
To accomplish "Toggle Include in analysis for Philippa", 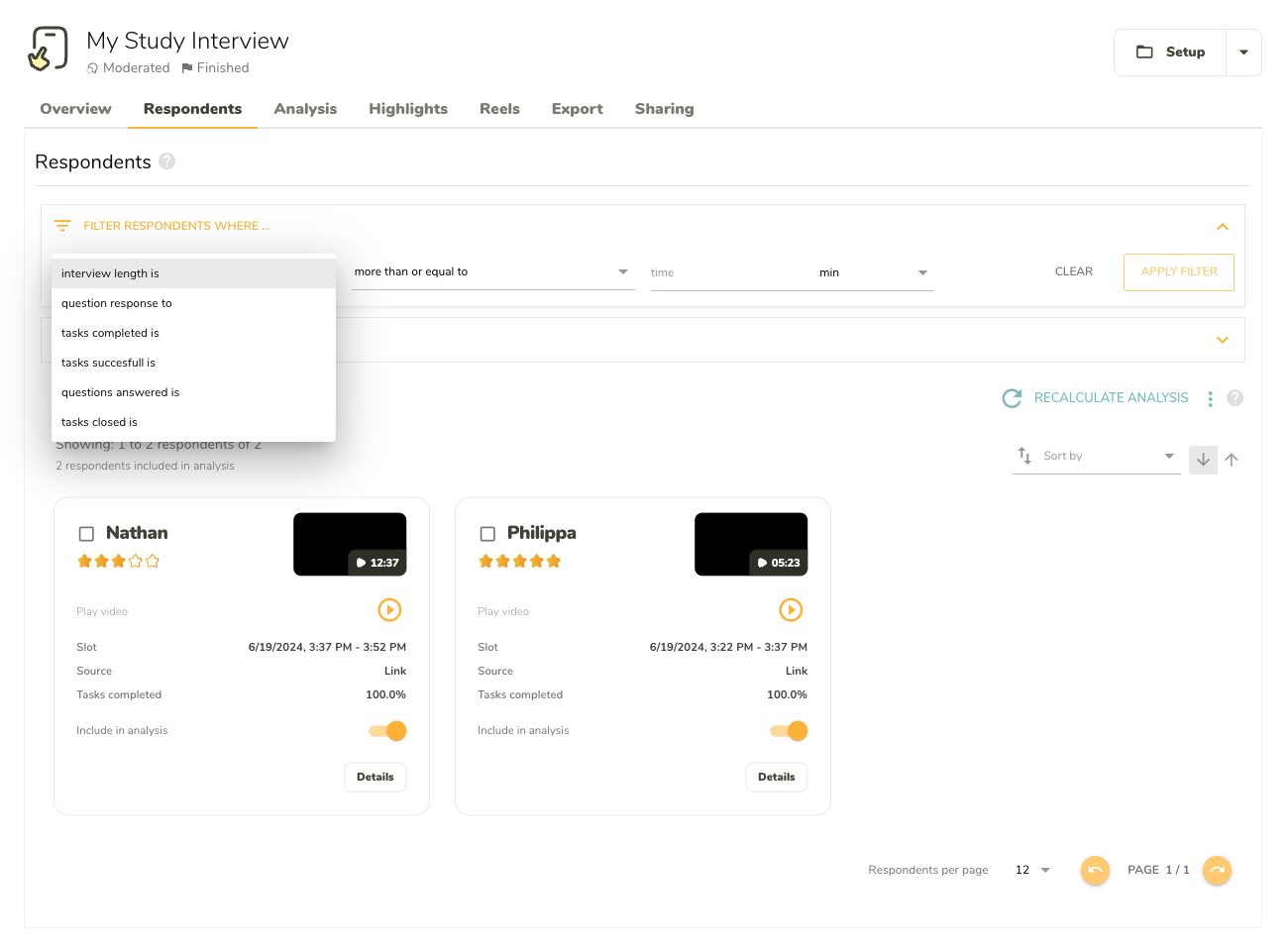I will pyautogui.click(x=790, y=731).
